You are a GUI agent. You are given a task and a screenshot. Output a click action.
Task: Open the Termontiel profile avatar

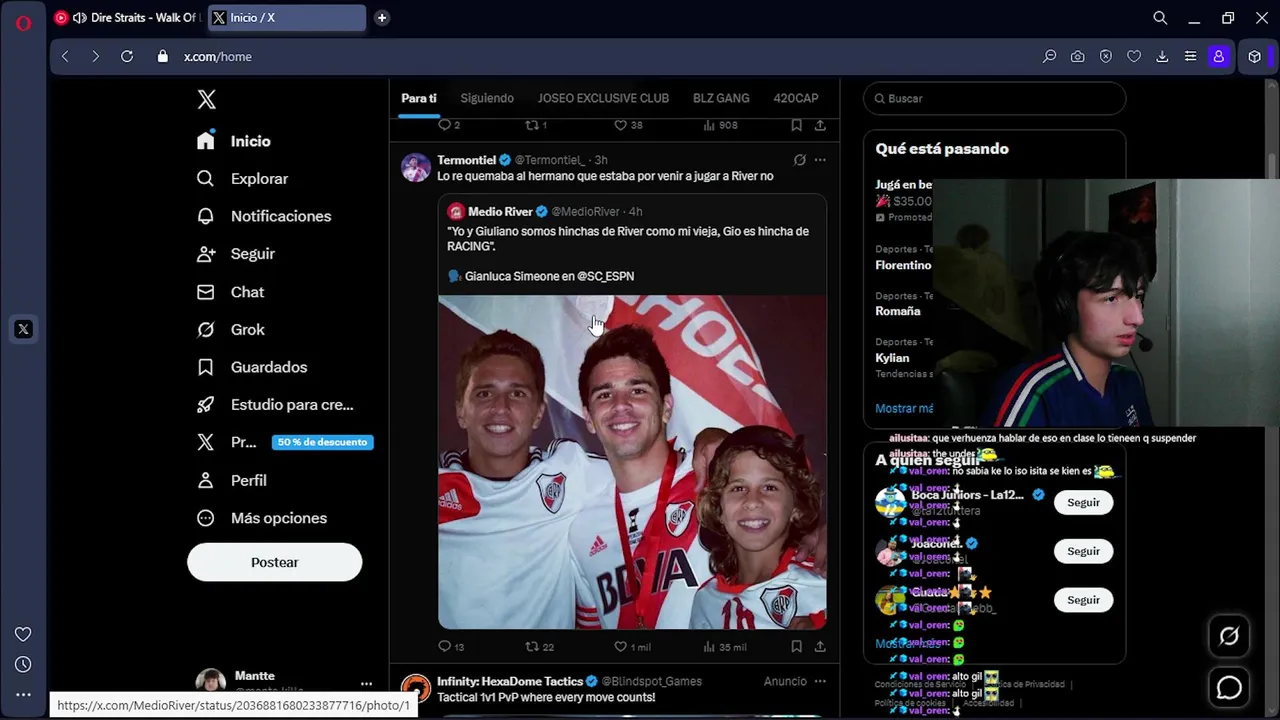[416, 167]
